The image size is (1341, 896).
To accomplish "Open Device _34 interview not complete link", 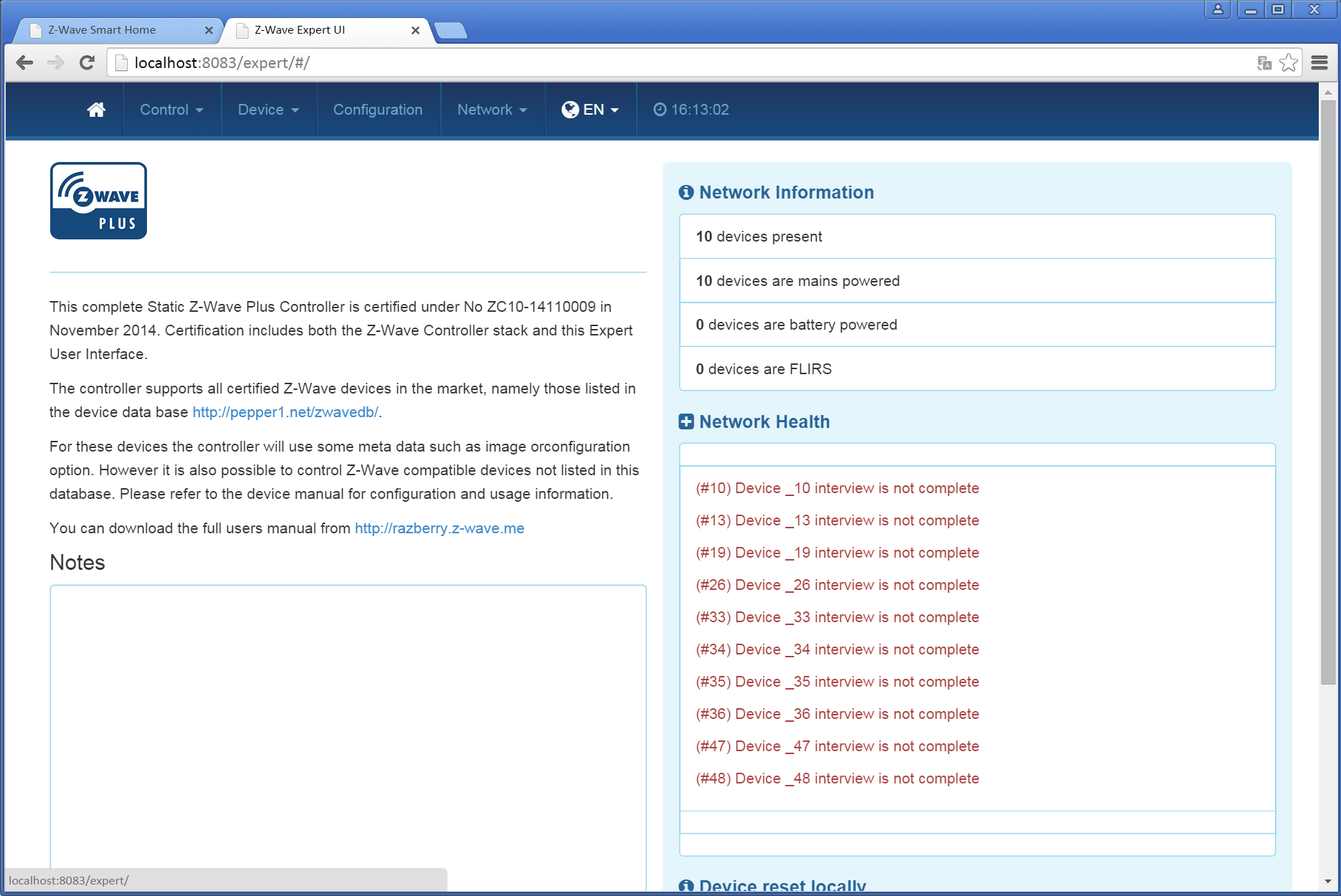I will [x=837, y=649].
